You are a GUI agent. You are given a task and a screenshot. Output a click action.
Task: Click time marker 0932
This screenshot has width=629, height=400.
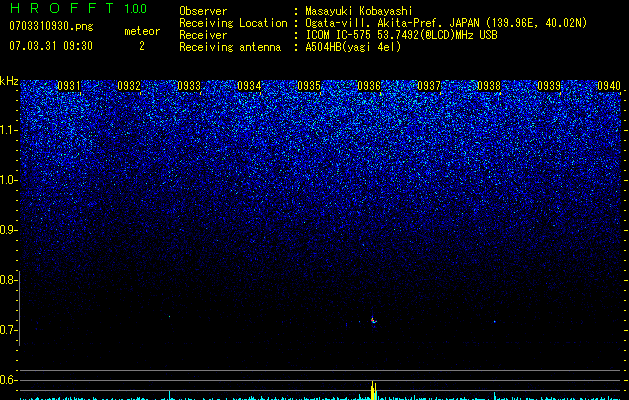[129, 86]
